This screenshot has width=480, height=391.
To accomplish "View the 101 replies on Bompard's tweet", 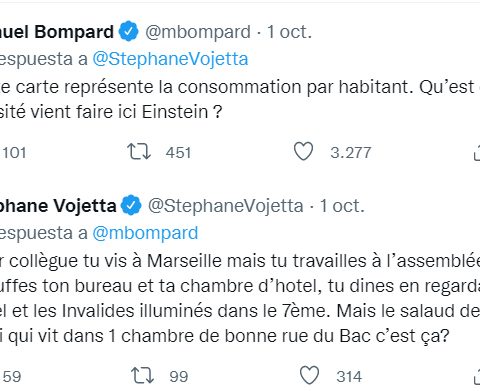I will click(13, 153).
